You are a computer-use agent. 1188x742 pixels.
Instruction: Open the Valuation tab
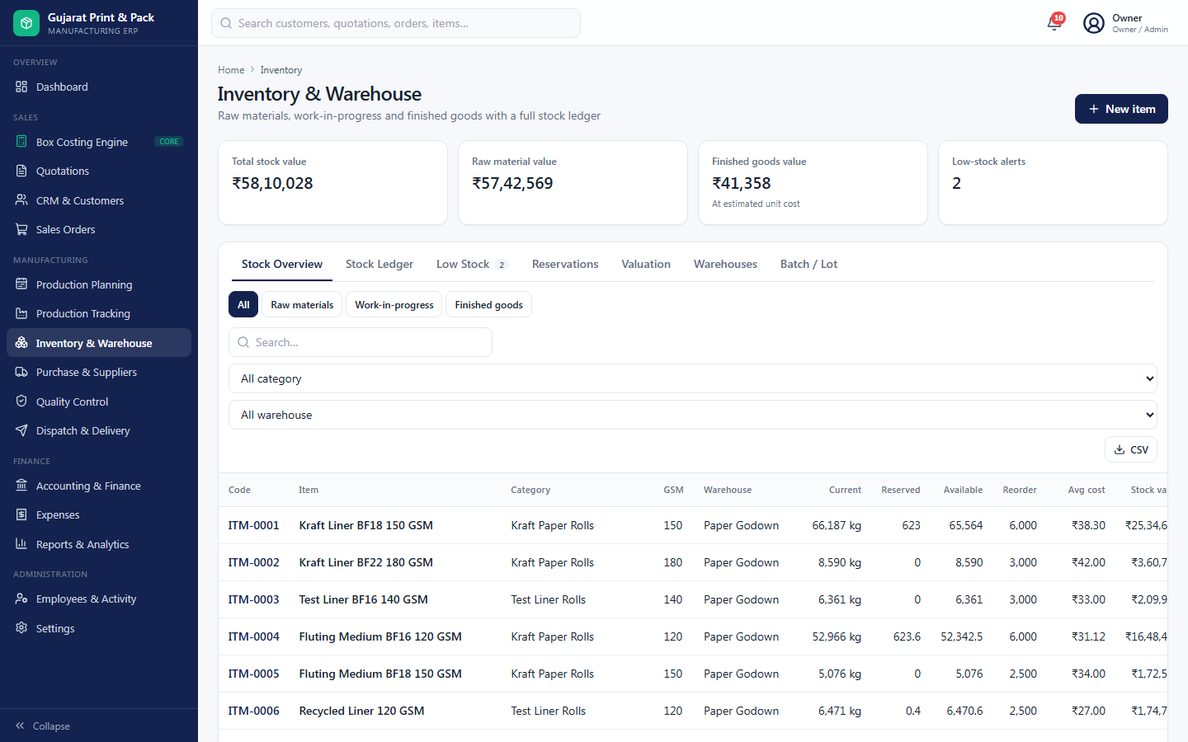click(646, 264)
